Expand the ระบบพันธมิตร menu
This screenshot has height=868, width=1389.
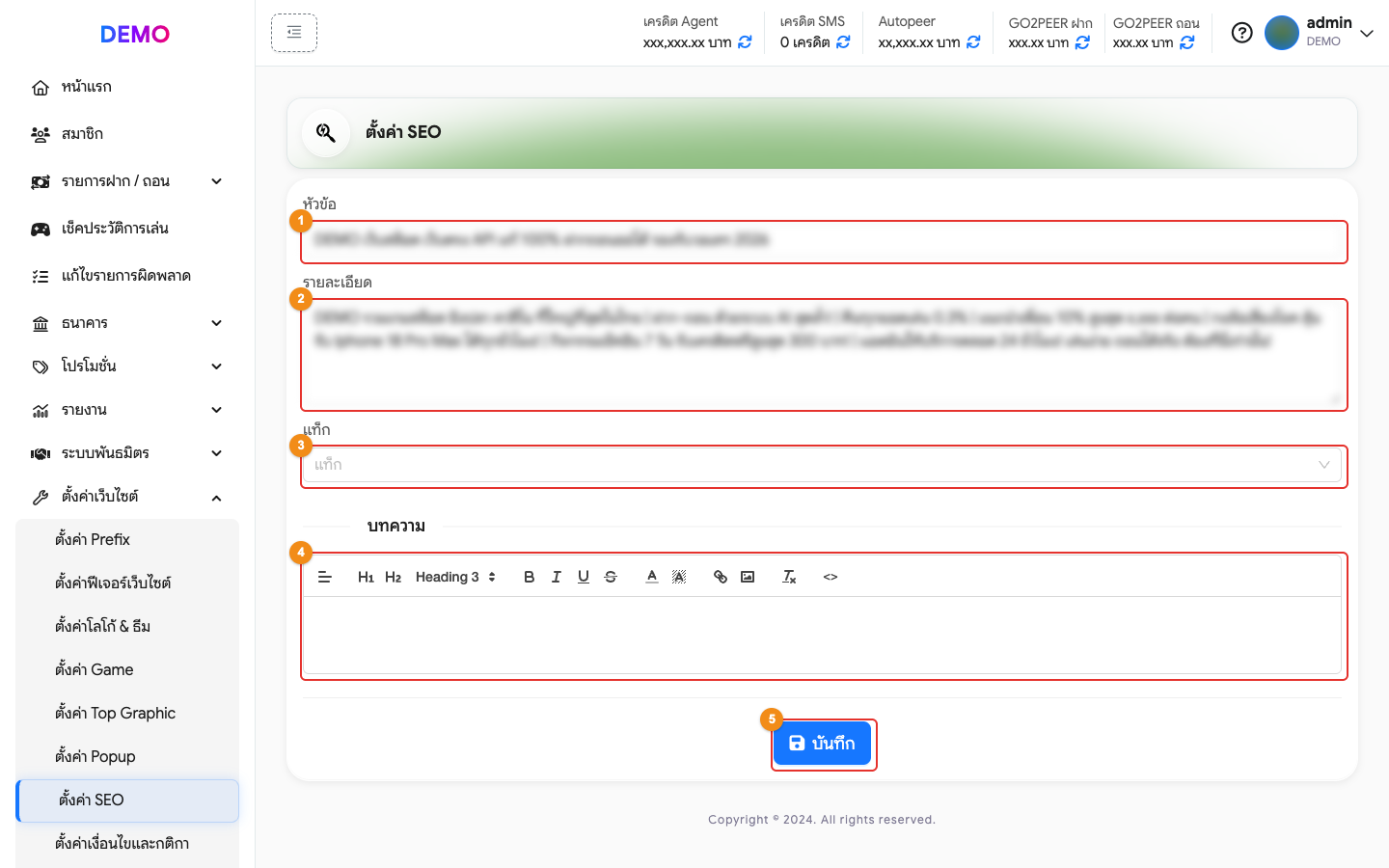coord(127,453)
